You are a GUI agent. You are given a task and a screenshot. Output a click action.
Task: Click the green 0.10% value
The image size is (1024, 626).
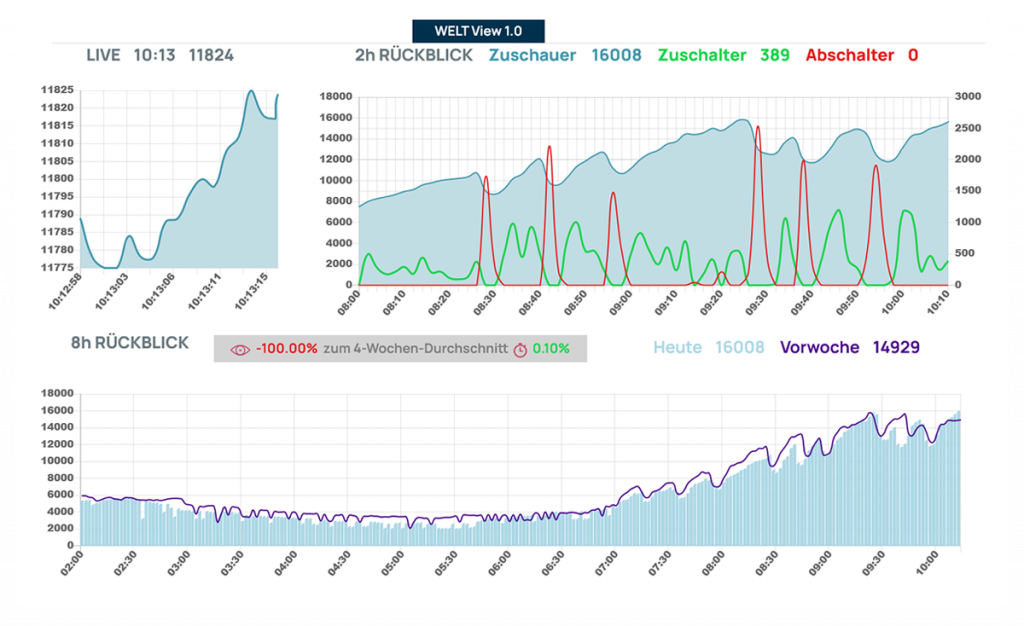click(551, 349)
